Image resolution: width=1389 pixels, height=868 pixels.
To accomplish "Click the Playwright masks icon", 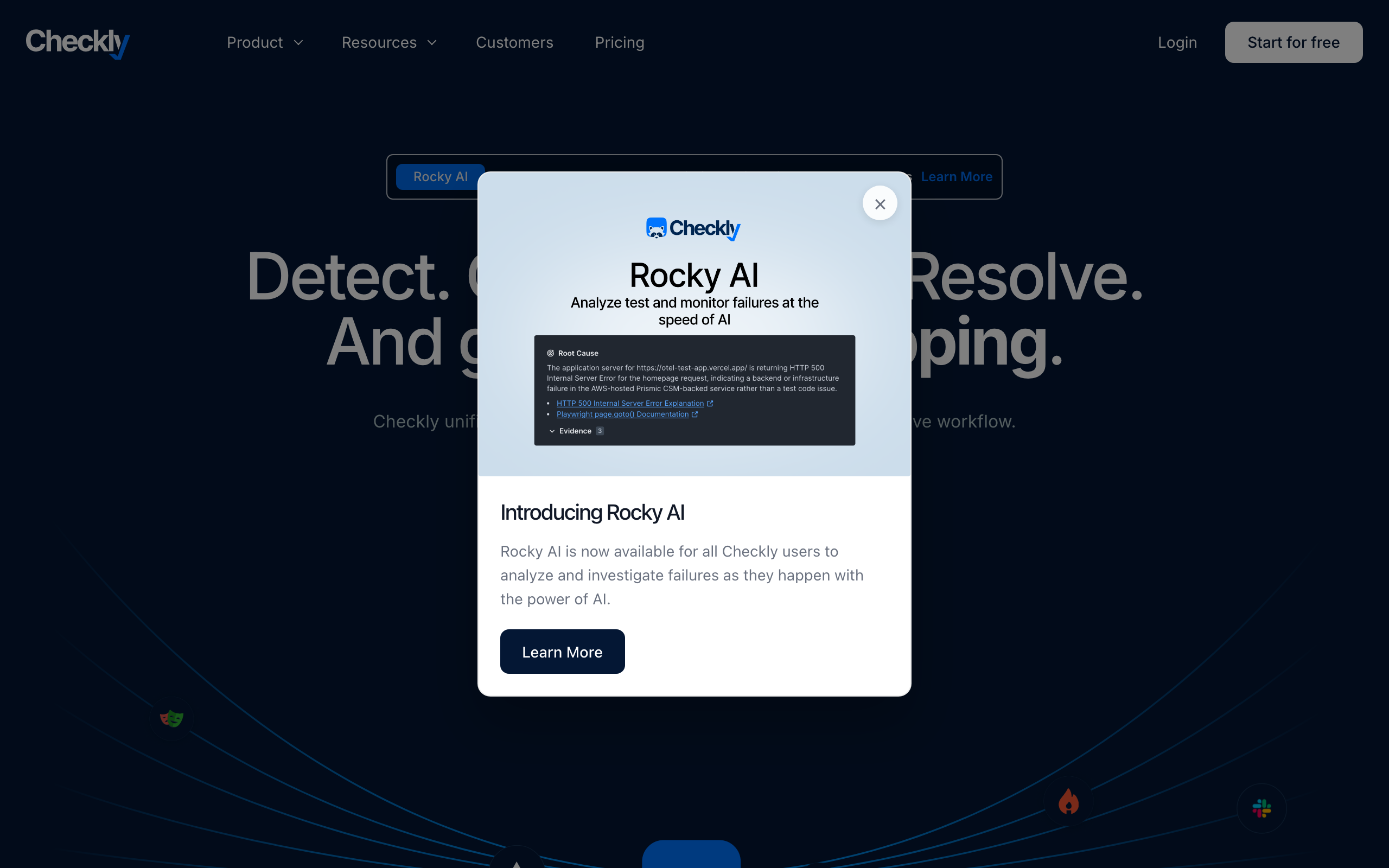I will pyautogui.click(x=171, y=718).
